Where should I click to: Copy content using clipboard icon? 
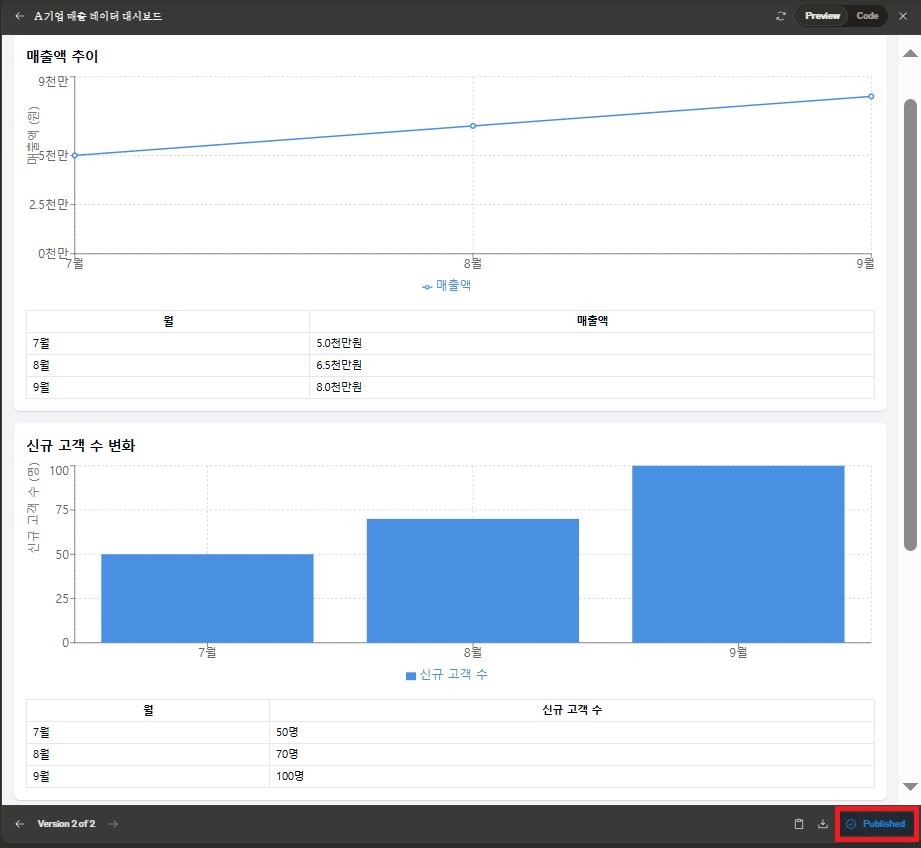click(799, 824)
